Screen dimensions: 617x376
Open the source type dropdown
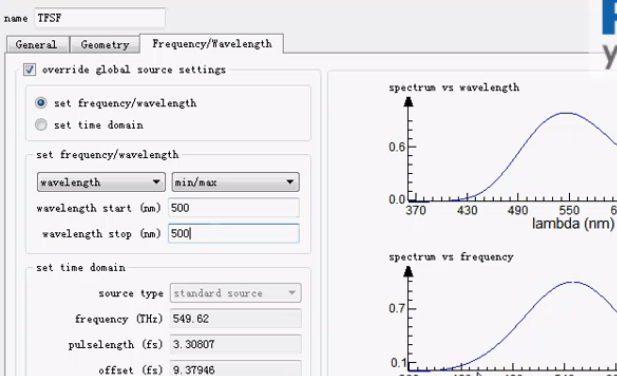coord(236,293)
